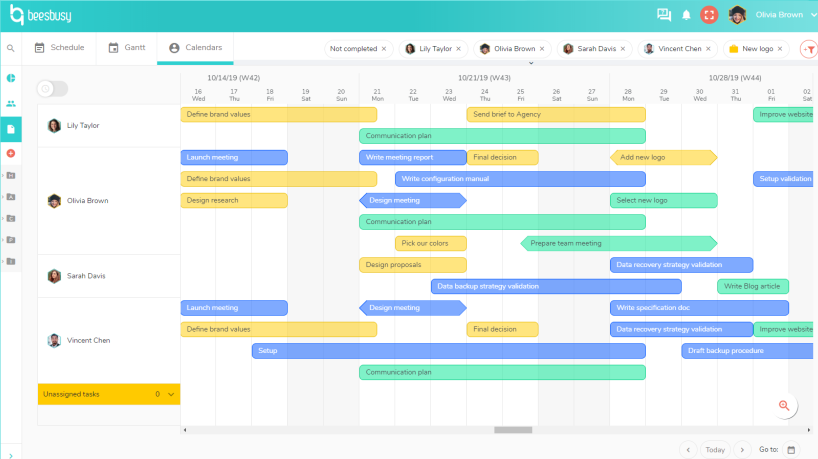Screen dimensions: 818x459
Task: Open the team people sidebar icon
Action: pyautogui.click(x=10, y=104)
